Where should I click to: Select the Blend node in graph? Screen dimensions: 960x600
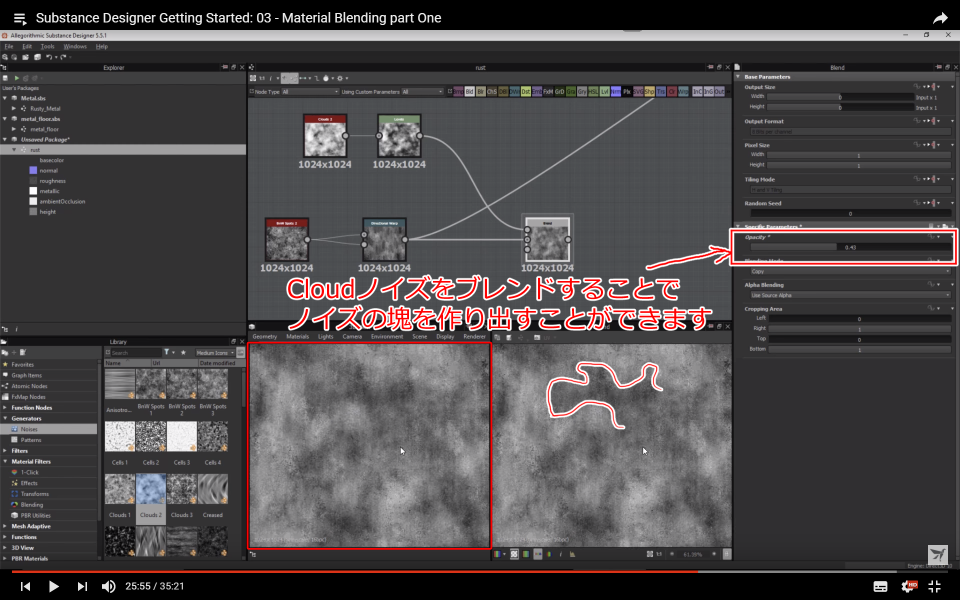coord(547,239)
